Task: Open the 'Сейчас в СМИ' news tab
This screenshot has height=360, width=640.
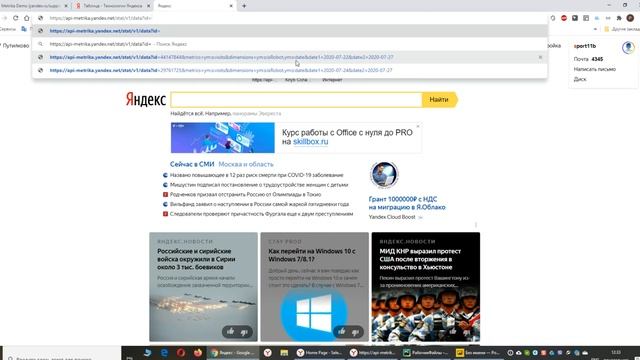Action: coord(192,164)
